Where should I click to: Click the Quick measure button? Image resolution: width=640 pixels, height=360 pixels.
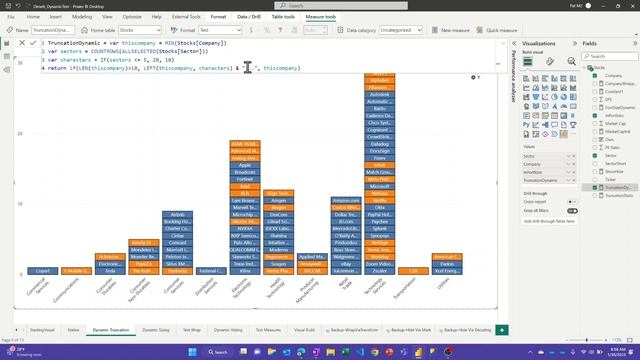point(497,30)
